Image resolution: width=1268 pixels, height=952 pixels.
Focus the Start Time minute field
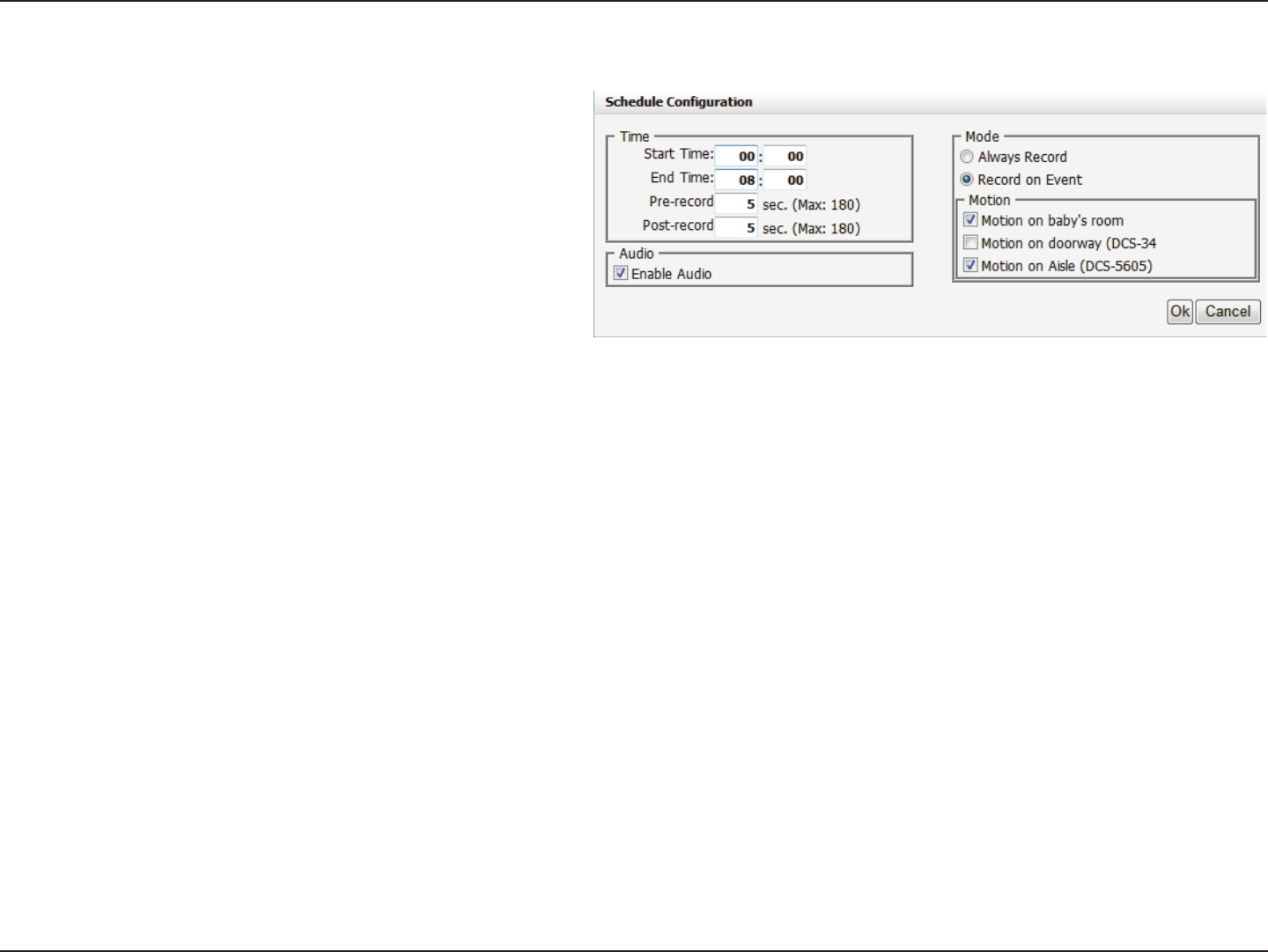pos(785,156)
